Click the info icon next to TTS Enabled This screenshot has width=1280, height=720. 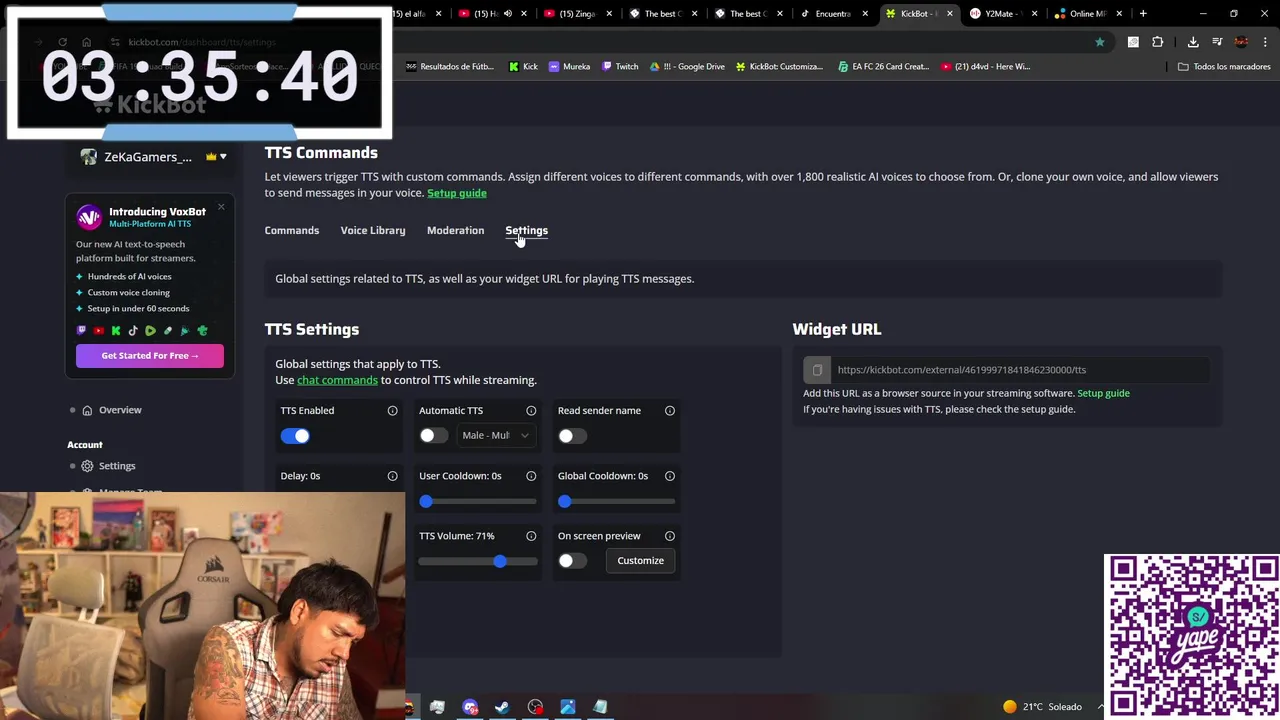click(392, 411)
